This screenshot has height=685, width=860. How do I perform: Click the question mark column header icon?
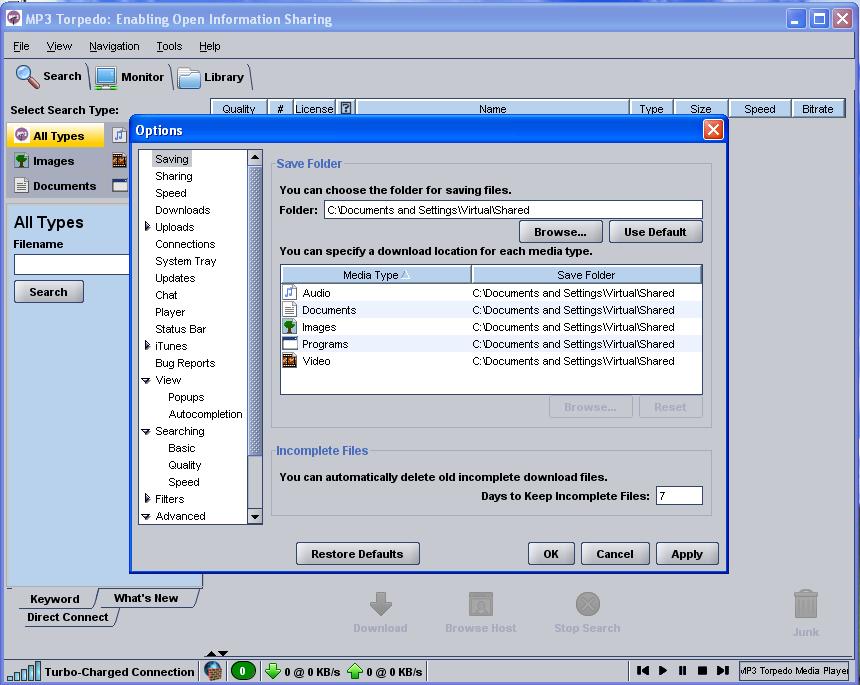pyautogui.click(x=346, y=108)
